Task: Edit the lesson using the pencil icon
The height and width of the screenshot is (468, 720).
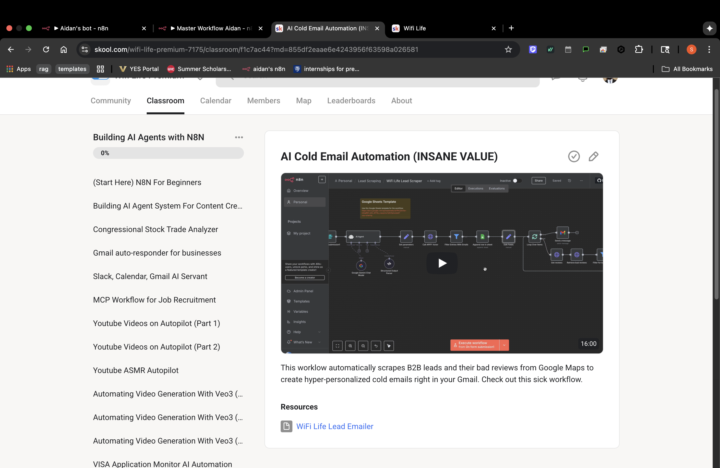Action: pos(593,157)
